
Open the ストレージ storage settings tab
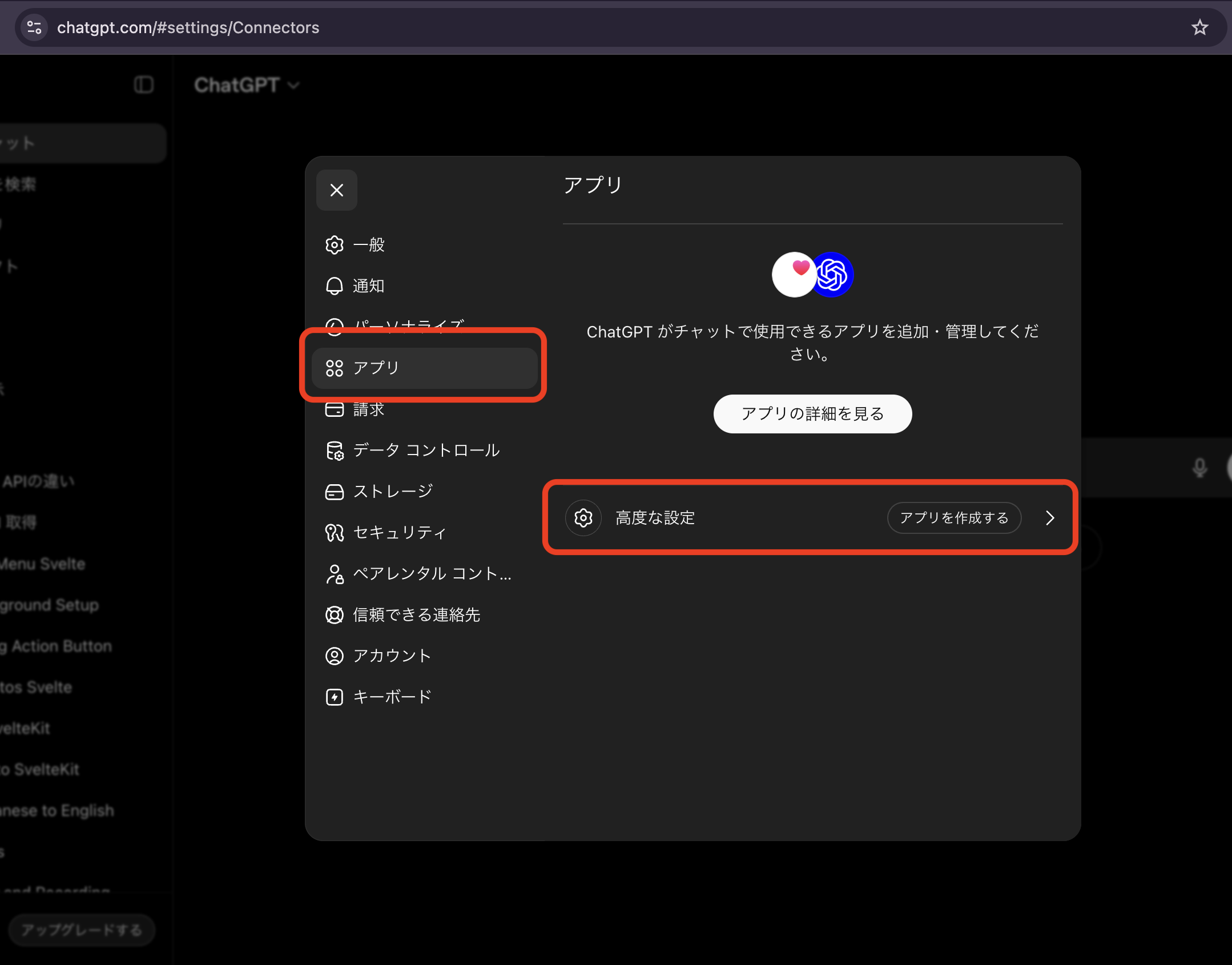tap(425, 492)
